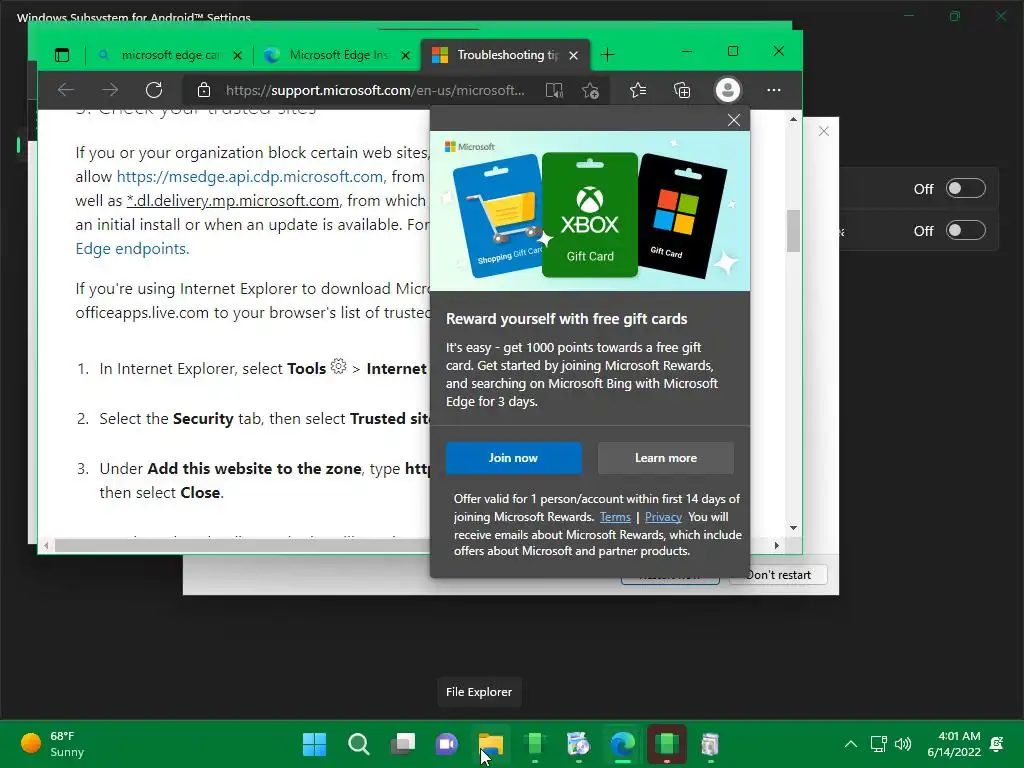Close the background dialog panel

(824, 131)
